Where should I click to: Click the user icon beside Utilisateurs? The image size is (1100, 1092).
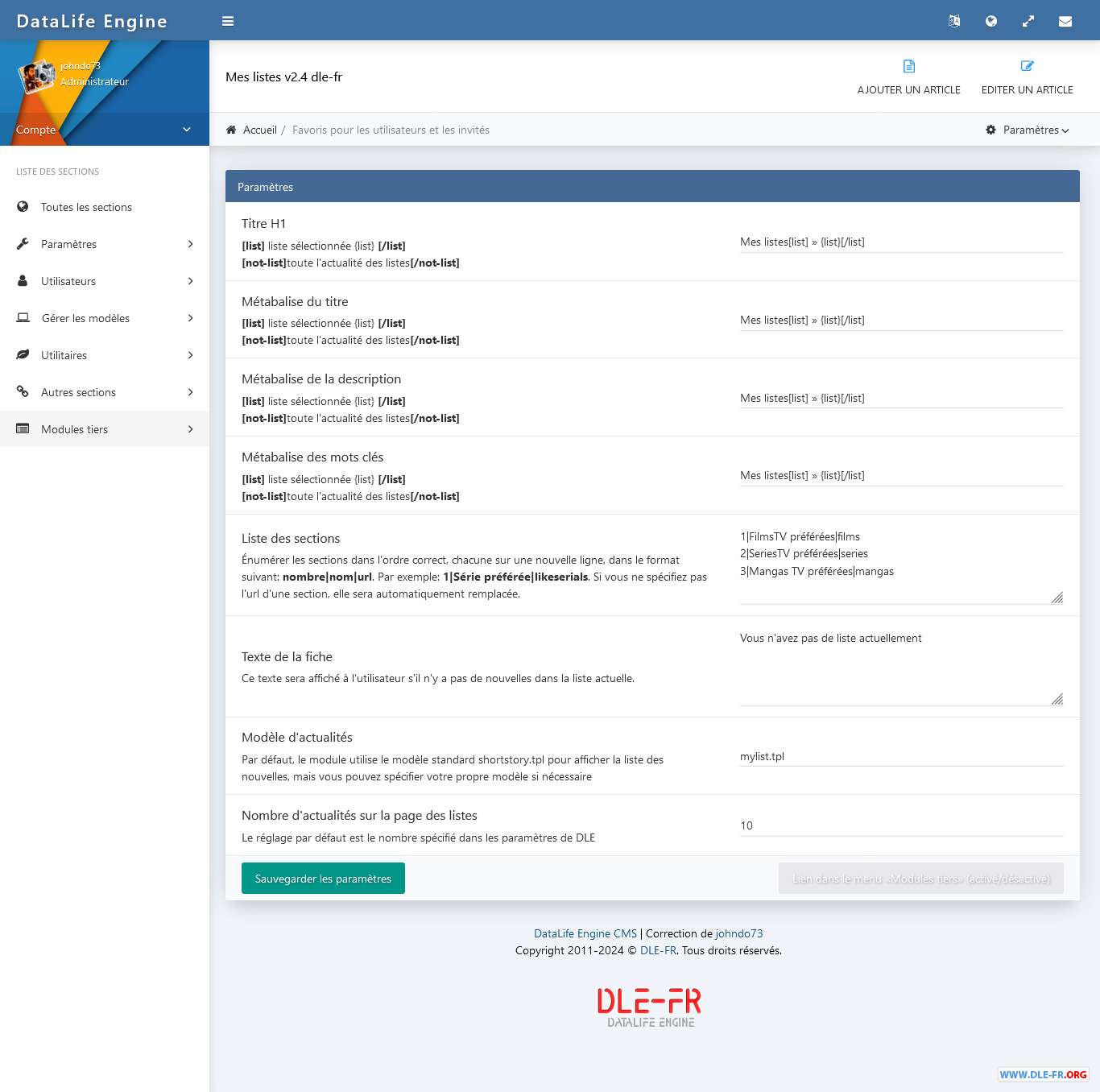(x=23, y=281)
